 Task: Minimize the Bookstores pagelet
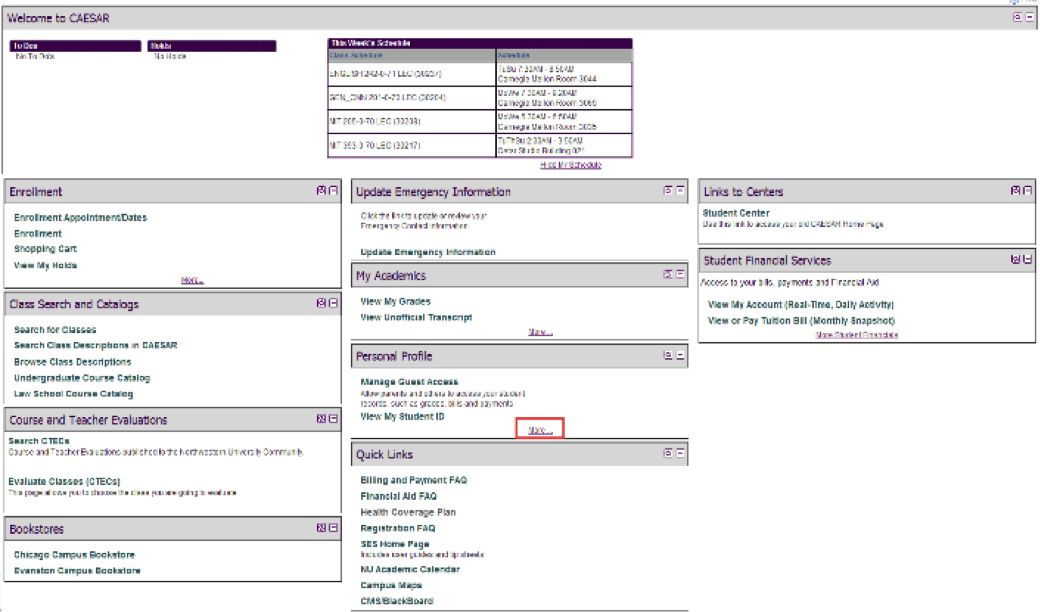click(334, 528)
